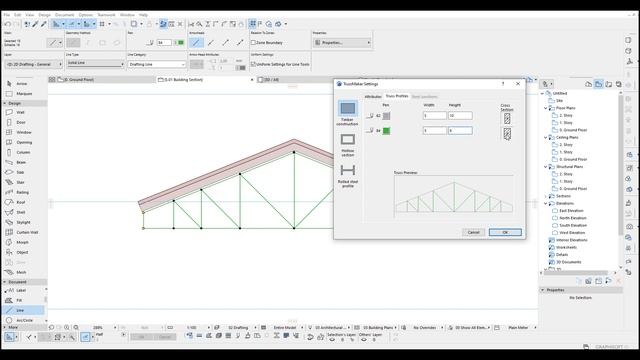Collapse the Elevations tree node

[545, 203]
